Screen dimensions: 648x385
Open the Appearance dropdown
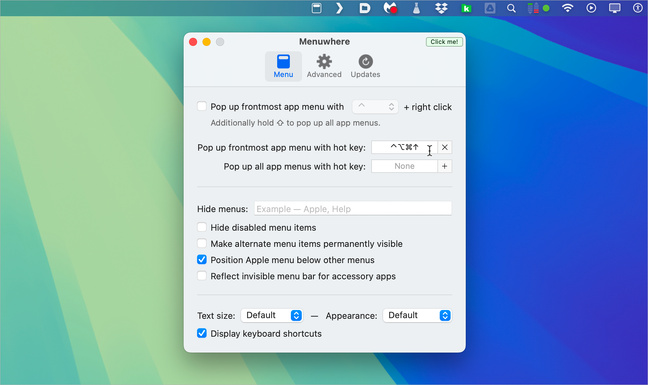click(417, 315)
